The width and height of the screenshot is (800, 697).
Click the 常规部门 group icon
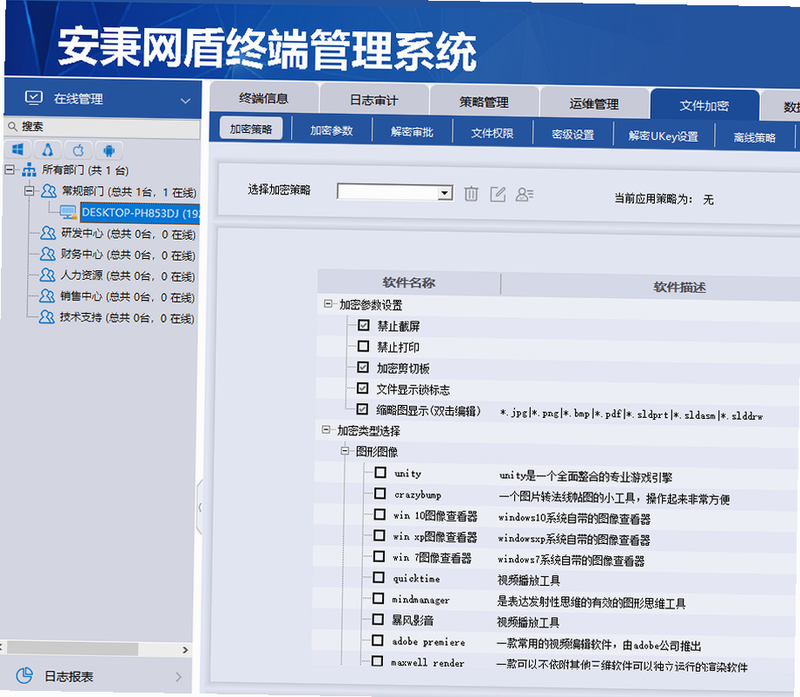pos(49,191)
